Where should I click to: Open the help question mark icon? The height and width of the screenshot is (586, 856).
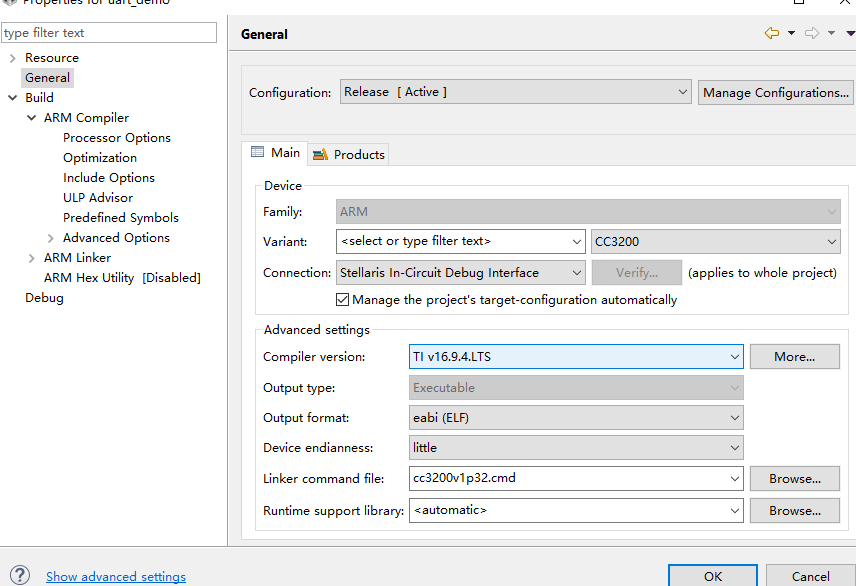[x=20, y=575]
